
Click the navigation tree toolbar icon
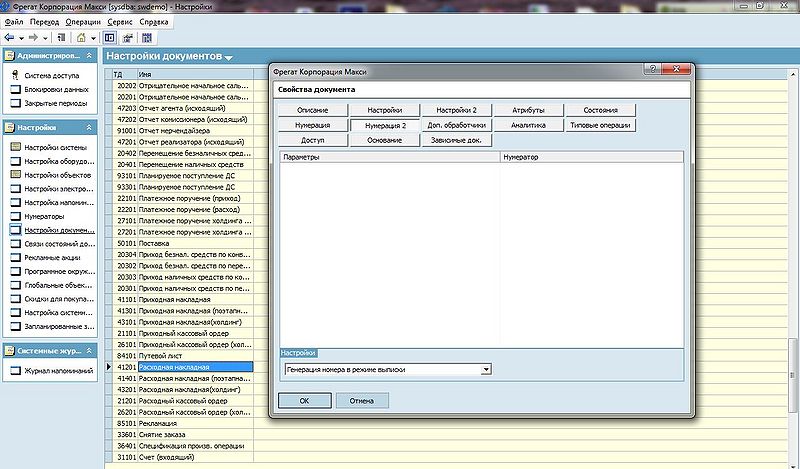(61, 38)
